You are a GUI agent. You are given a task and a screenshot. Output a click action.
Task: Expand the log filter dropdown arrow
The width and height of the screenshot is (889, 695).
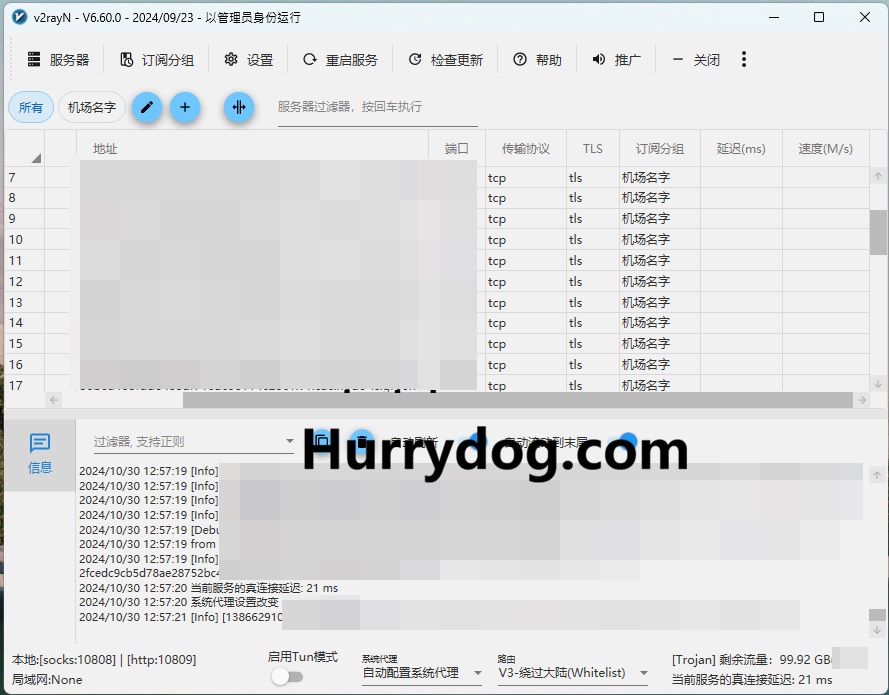pyautogui.click(x=290, y=441)
